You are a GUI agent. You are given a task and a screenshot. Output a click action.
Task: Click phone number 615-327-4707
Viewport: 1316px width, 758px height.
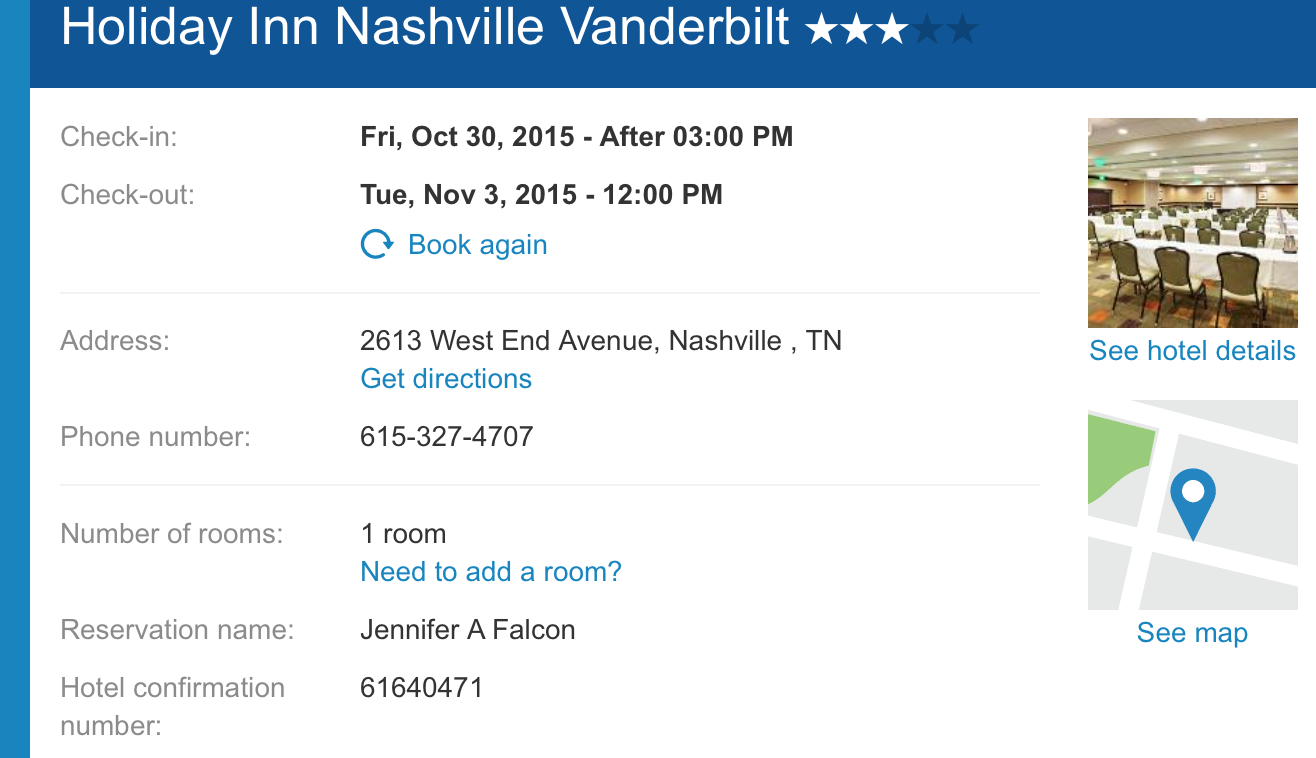(447, 437)
